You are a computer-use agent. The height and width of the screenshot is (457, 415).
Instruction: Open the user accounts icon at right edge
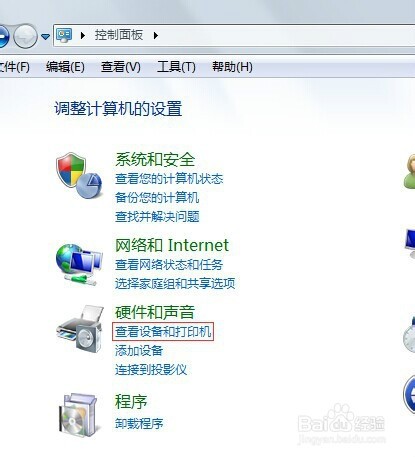click(409, 172)
